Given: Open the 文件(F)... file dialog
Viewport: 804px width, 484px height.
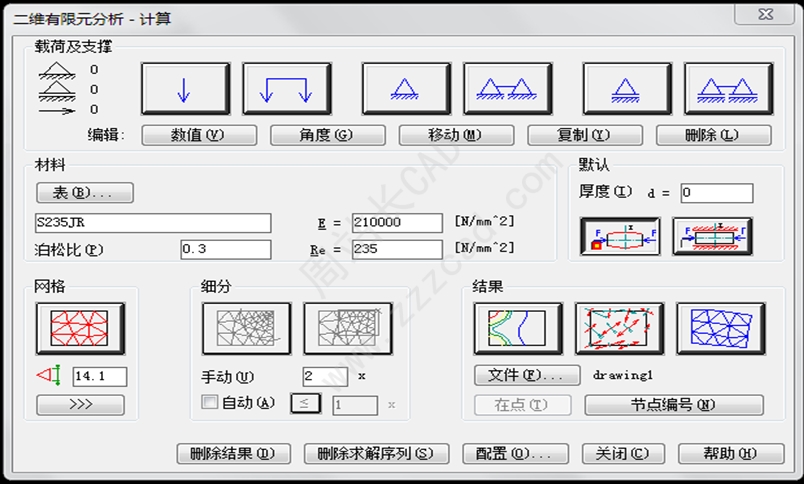Looking at the screenshot, I should [527, 376].
